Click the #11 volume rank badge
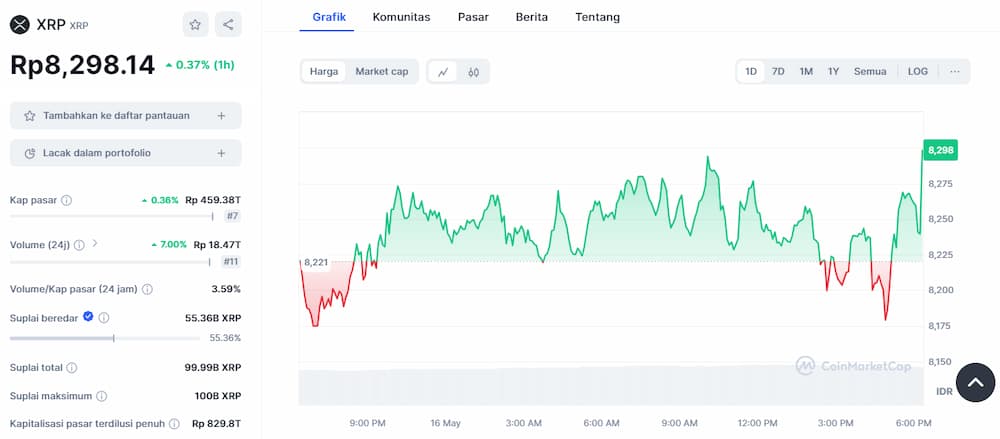Screen dimensions: 1000x439 [x=230, y=261]
